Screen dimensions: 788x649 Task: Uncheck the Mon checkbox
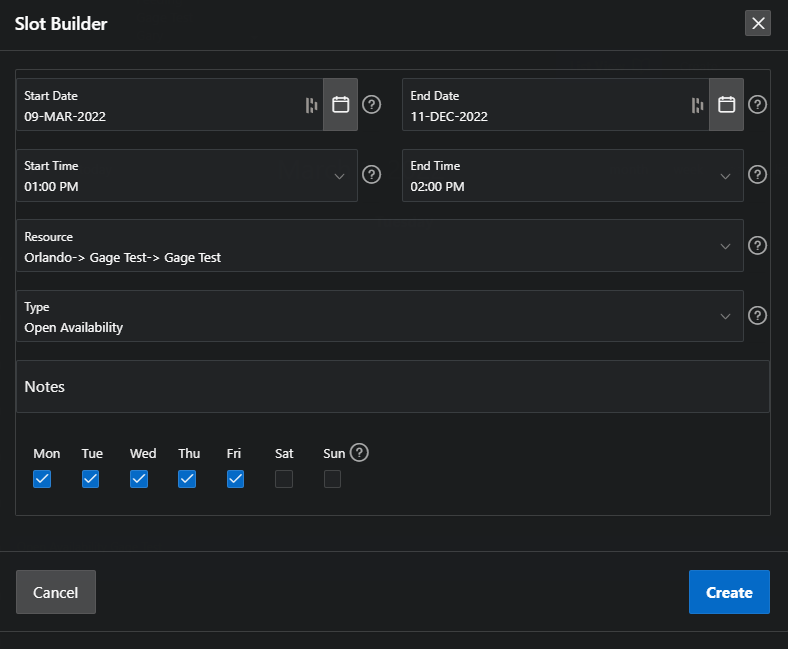coord(42,479)
